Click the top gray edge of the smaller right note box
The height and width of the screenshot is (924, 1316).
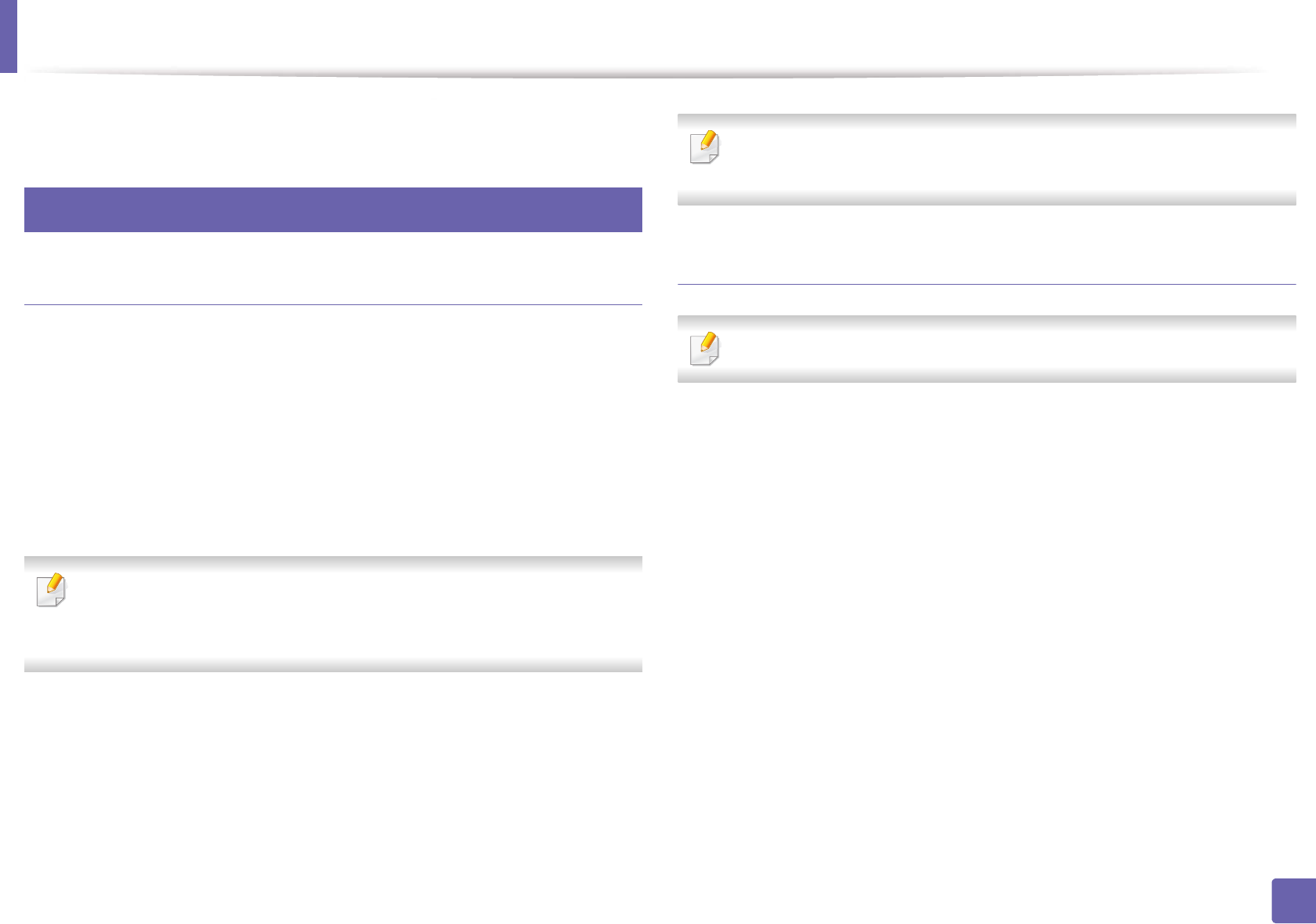click(x=986, y=321)
